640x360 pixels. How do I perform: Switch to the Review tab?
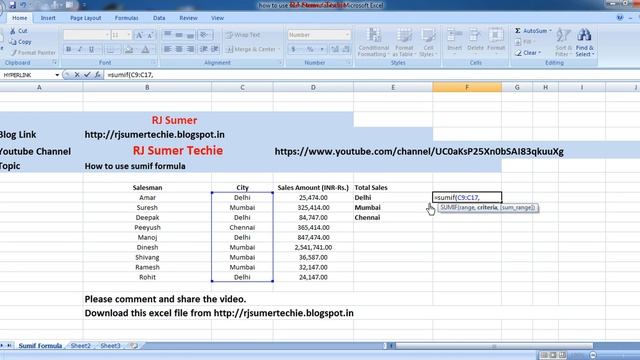188,18
